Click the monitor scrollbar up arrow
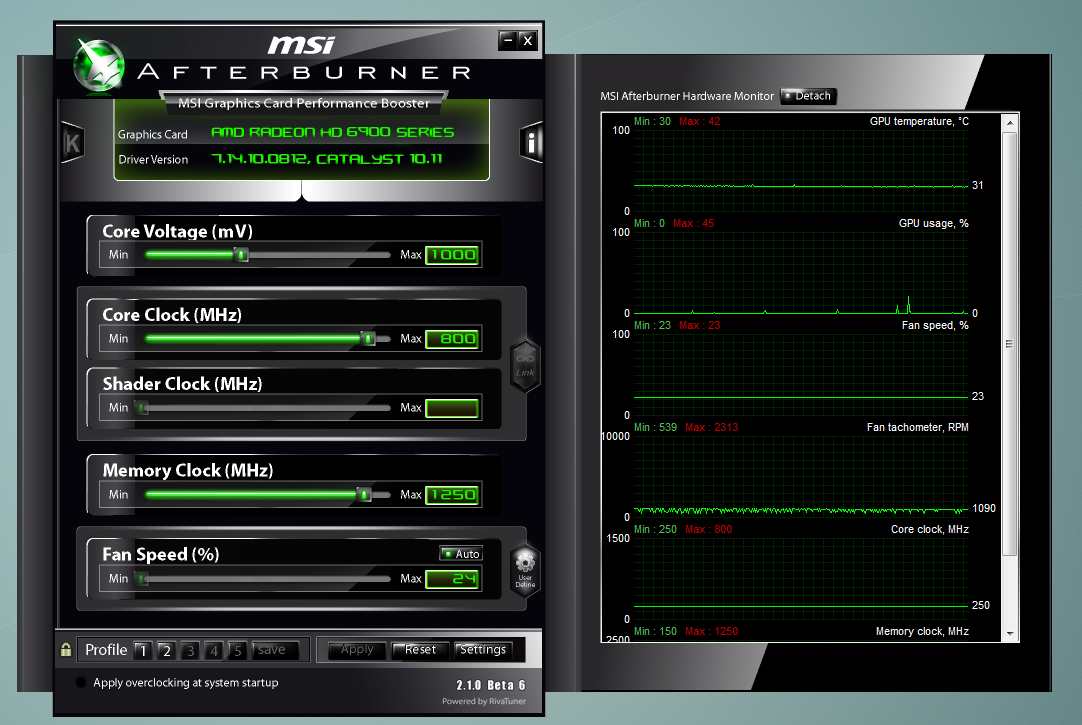The width and height of the screenshot is (1082, 725). [x=1010, y=123]
